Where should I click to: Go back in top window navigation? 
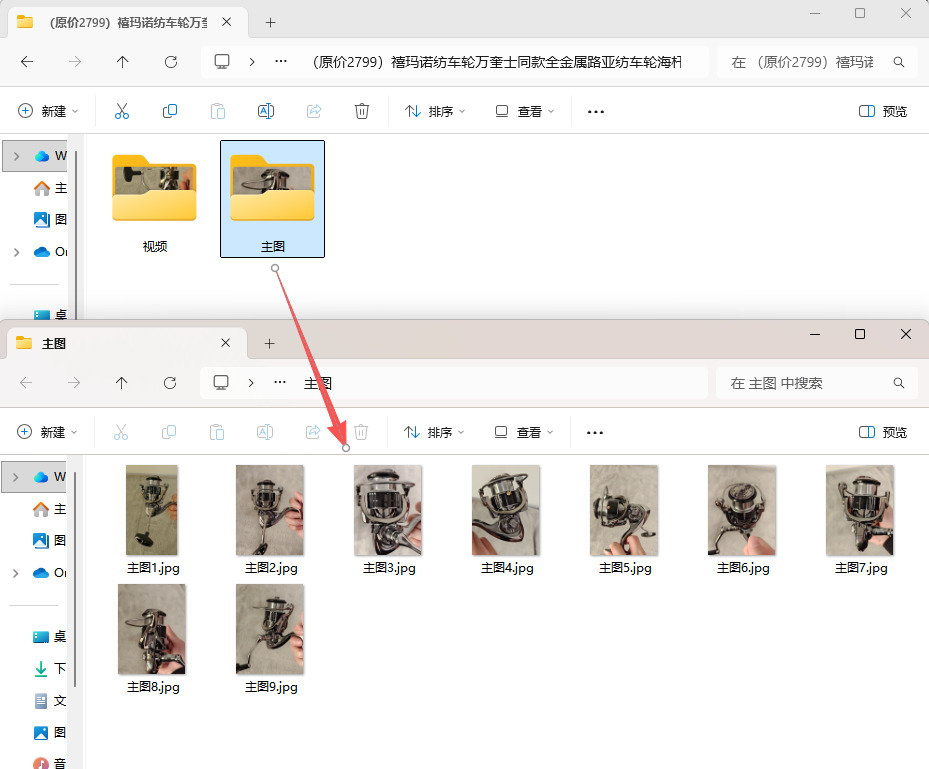[x=27, y=62]
